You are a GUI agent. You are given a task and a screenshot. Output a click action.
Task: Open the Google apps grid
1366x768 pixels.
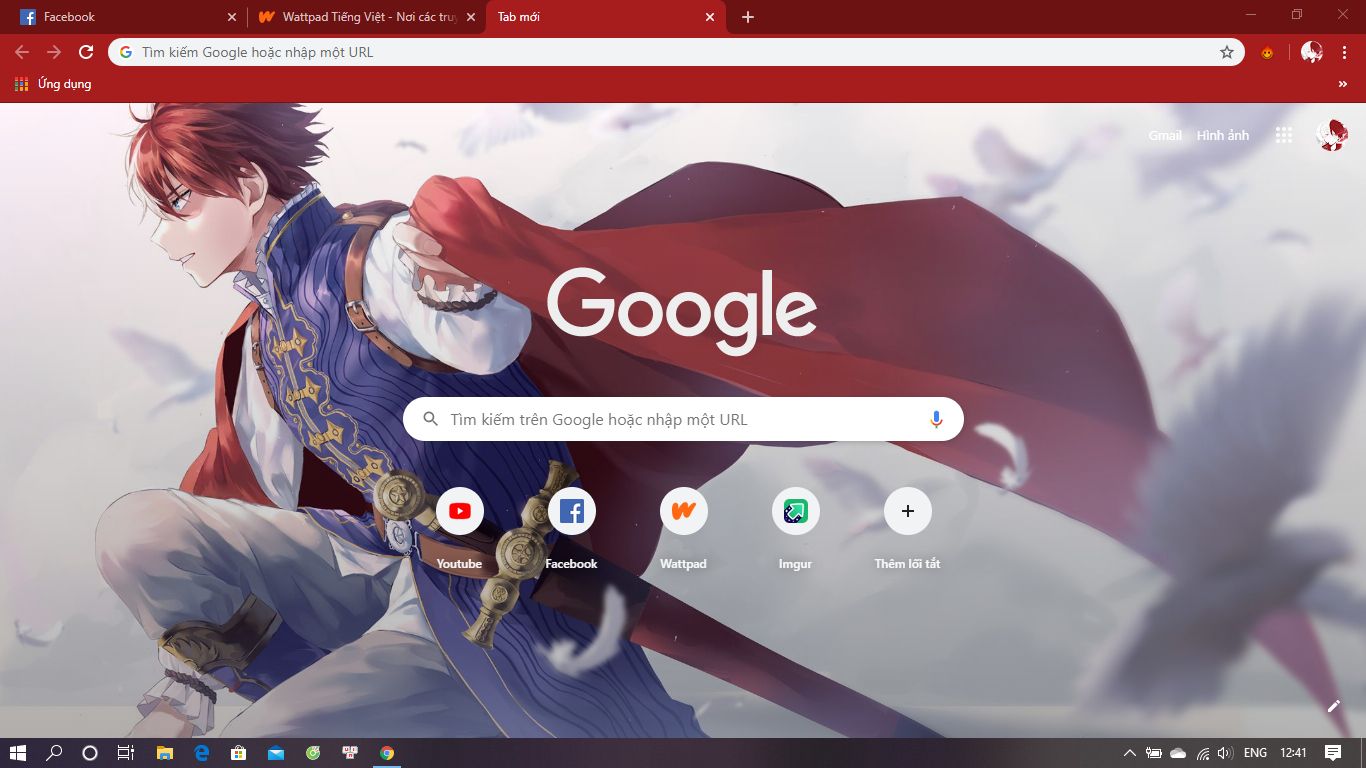pos(1284,135)
